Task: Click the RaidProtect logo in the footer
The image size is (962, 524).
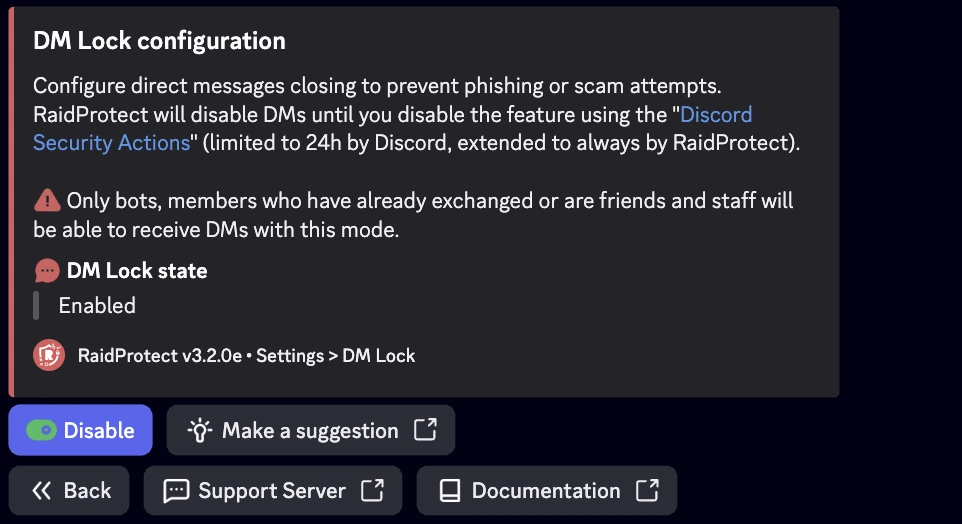Action: click(x=49, y=355)
